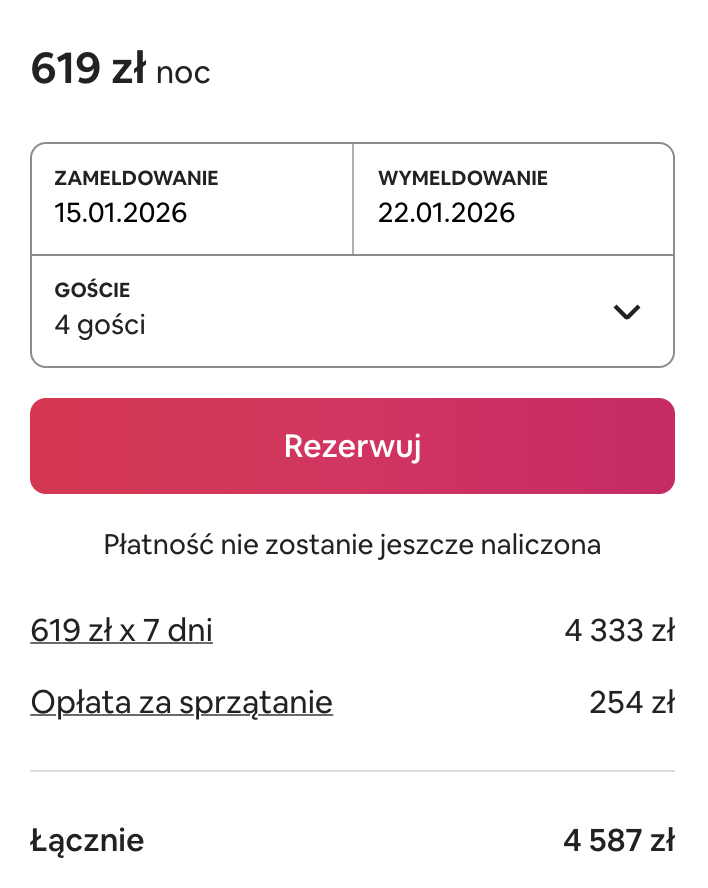708x888 pixels.
Task: Select the WYMELDOWANIE label text
Action: (x=463, y=178)
